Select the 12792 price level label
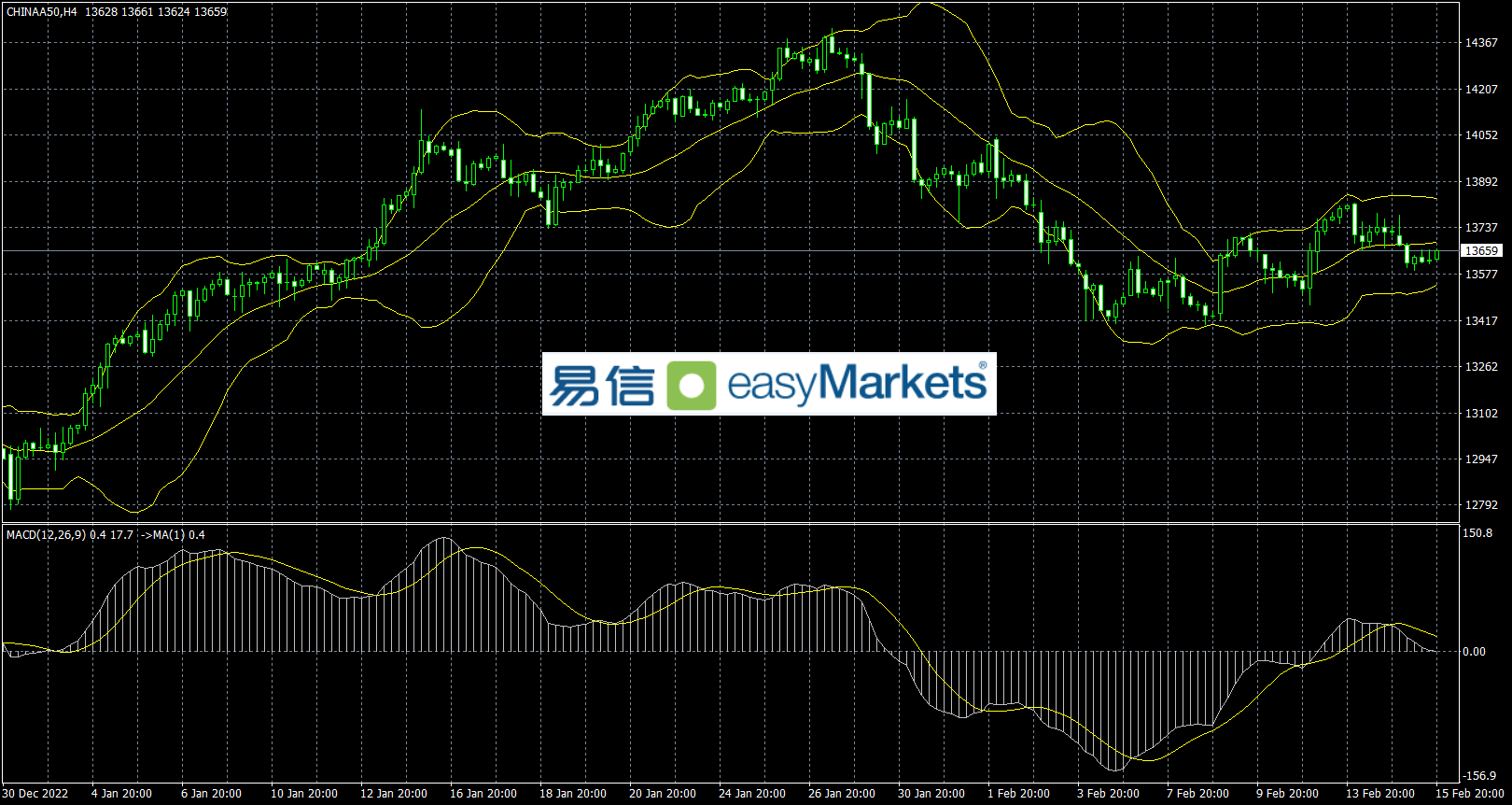Screen dimensions: 1512x805 coord(1481,505)
